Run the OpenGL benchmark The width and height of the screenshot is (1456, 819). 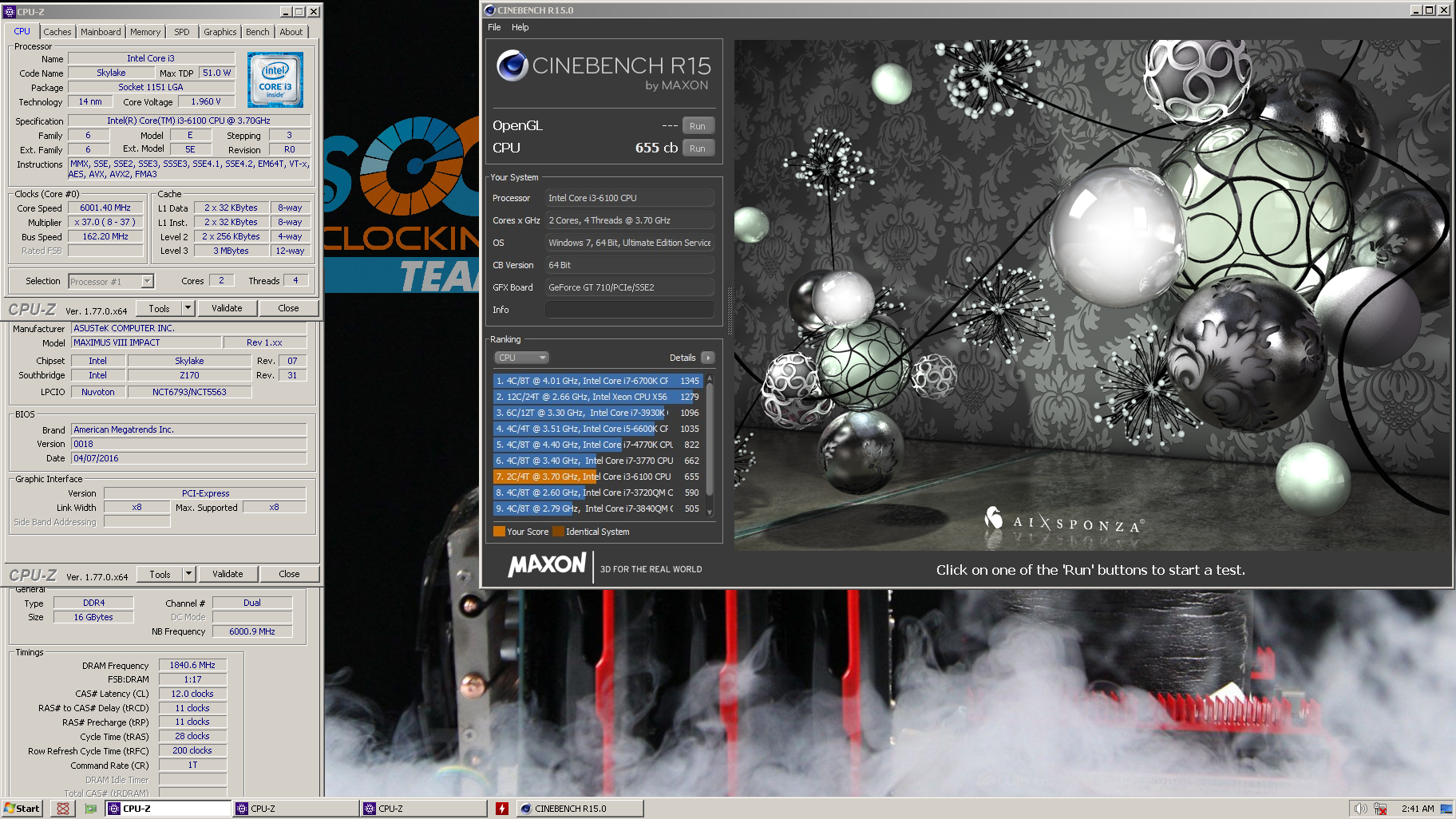click(x=698, y=126)
